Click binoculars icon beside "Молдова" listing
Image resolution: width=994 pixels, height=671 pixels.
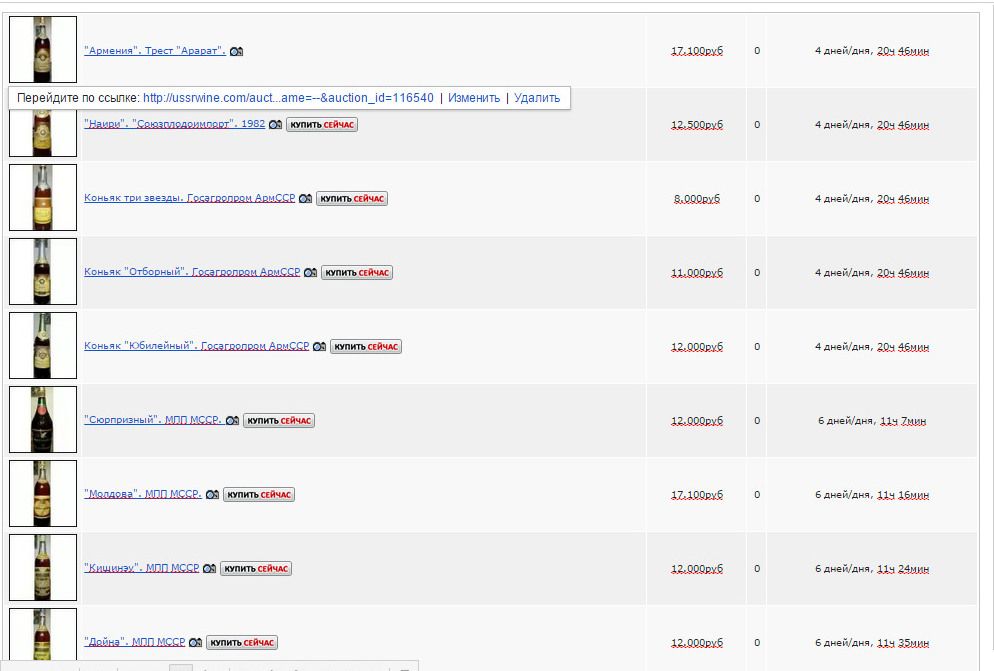pyautogui.click(x=212, y=495)
